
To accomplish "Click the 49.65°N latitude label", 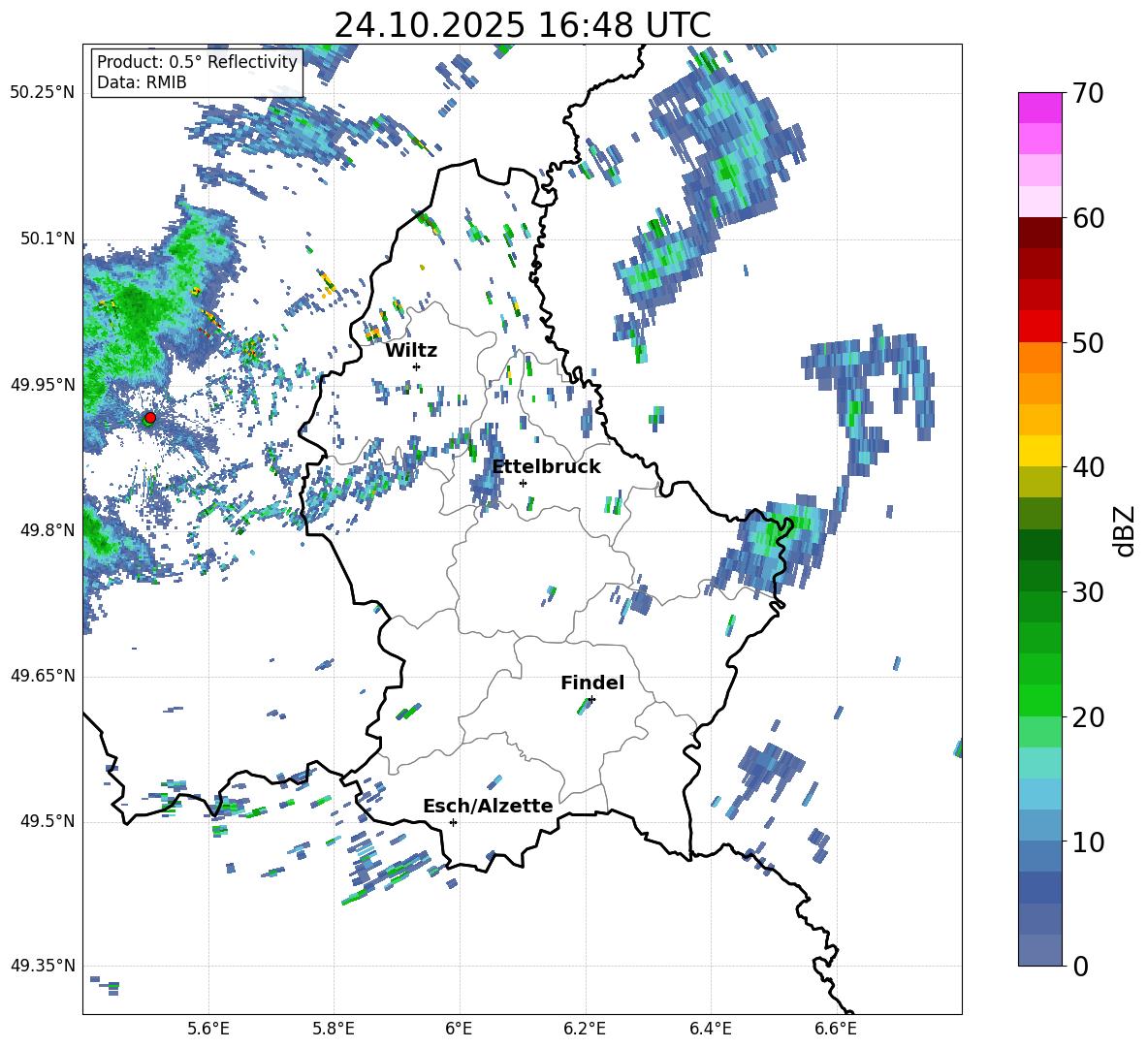I will 43,676.
